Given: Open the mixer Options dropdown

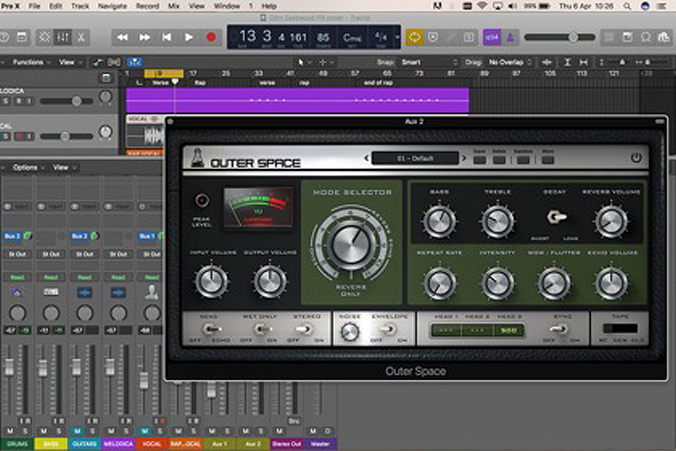Looking at the screenshot, I should (x=28, y=168).
